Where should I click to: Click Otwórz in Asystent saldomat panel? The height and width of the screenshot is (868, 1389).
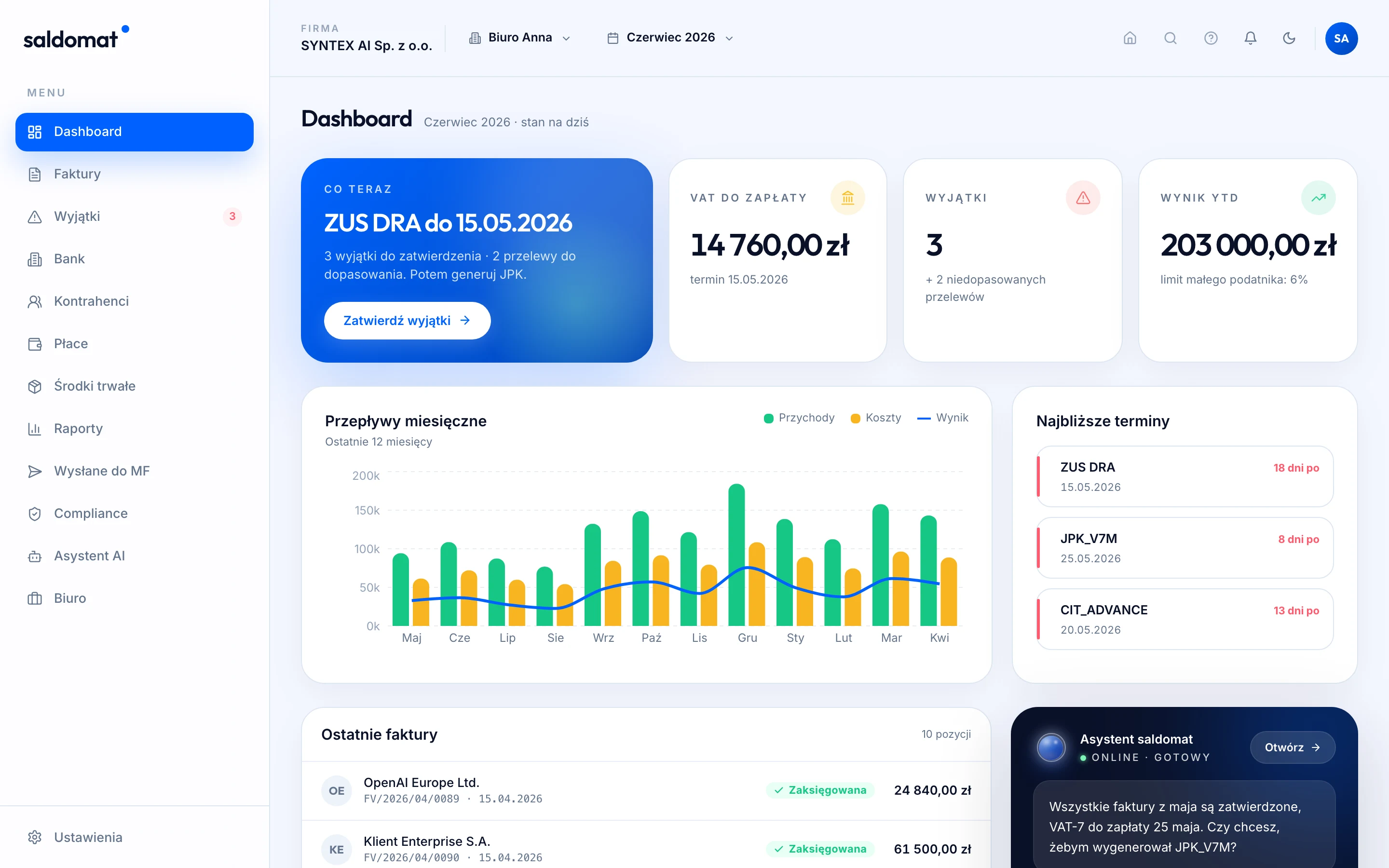[1293, 747]
